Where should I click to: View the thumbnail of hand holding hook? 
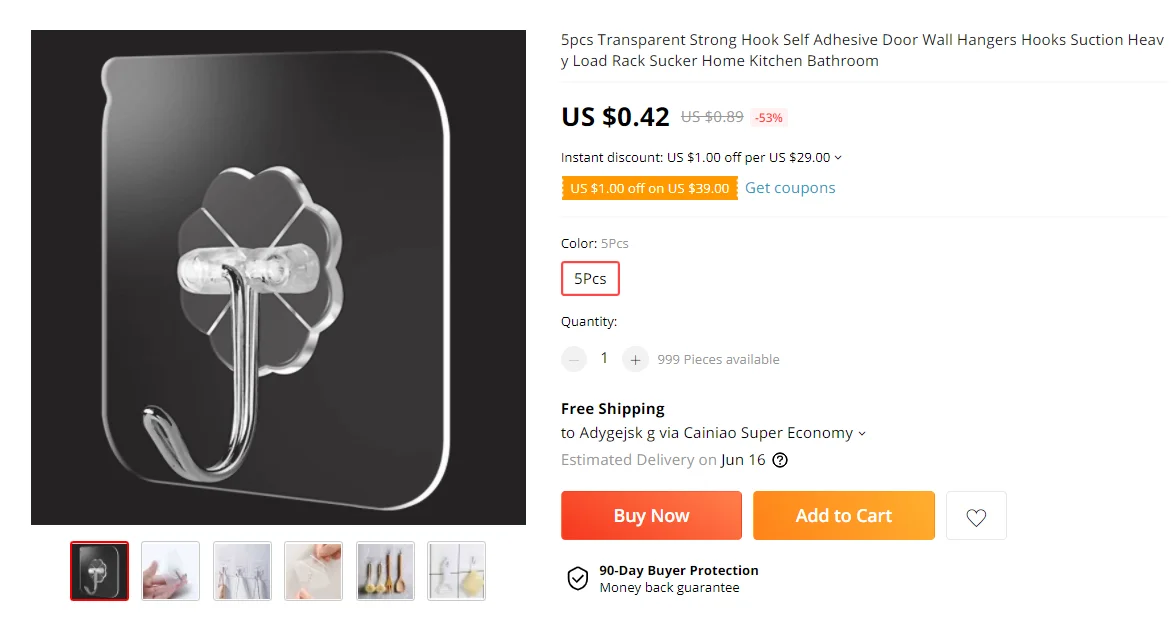[x=170, y=571]
